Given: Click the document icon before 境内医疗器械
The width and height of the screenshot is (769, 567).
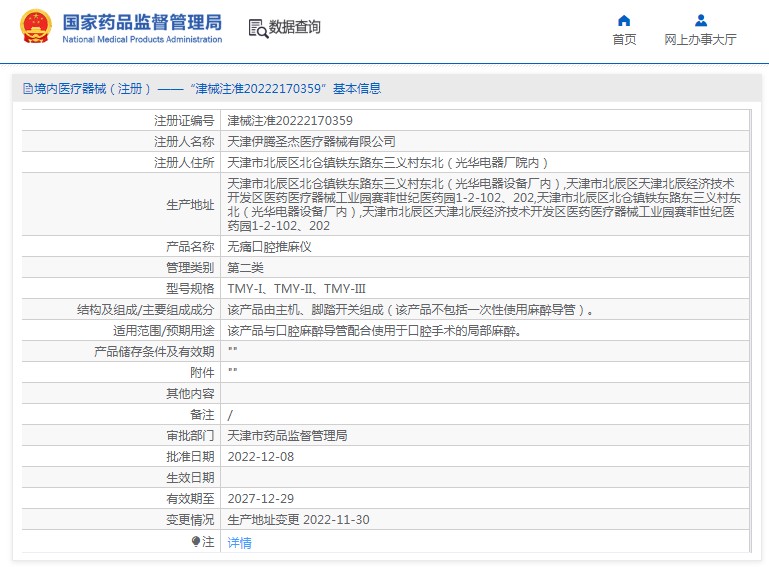Looking at the screenshot, I should [28, 89].
